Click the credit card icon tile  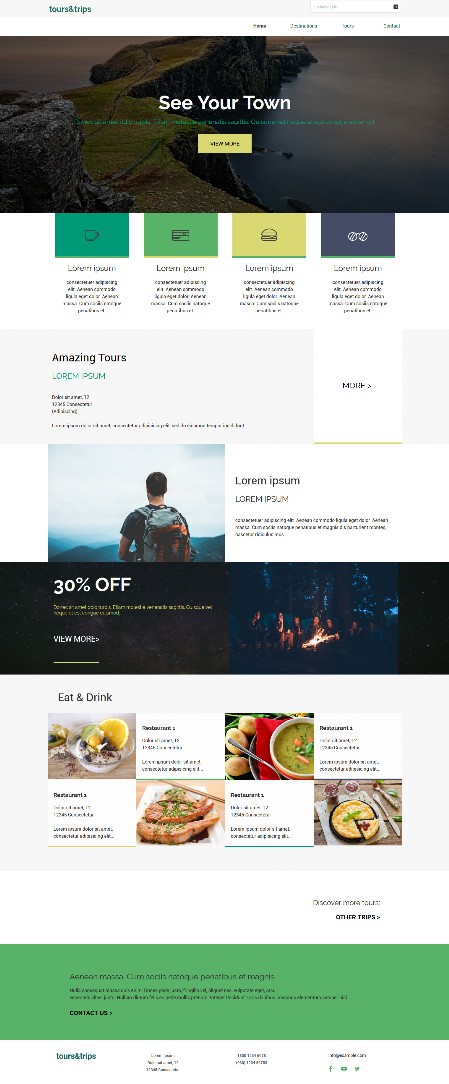click(x=181, y=236)
